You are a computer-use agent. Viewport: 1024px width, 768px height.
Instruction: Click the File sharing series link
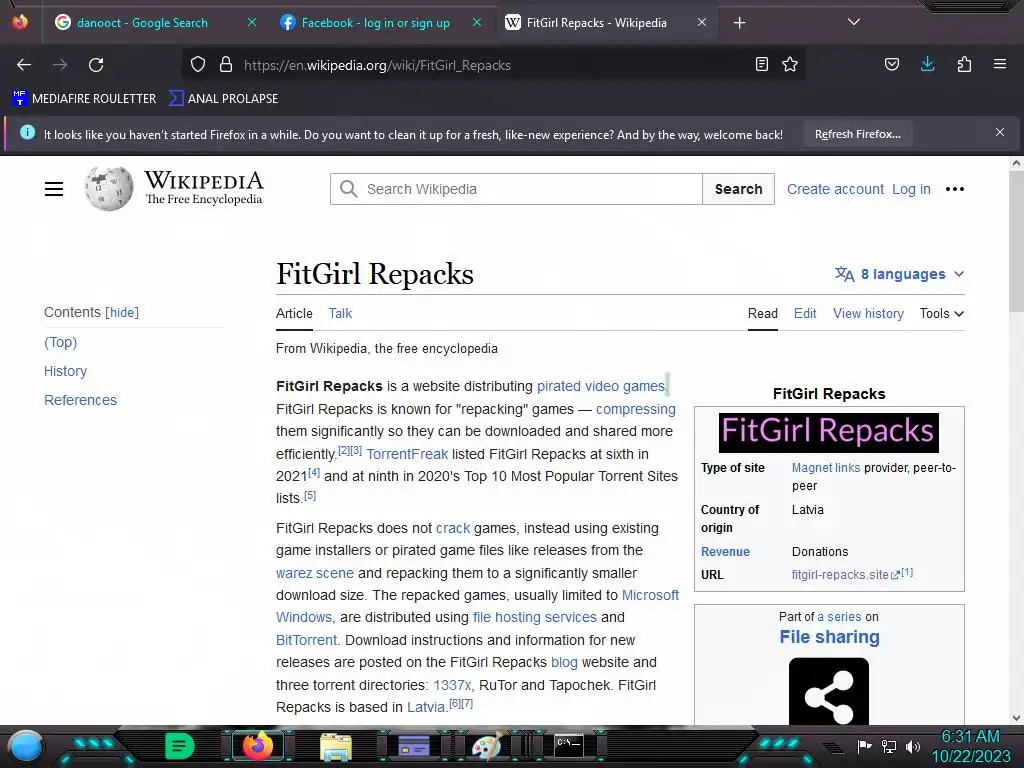(x=829, y=637)
